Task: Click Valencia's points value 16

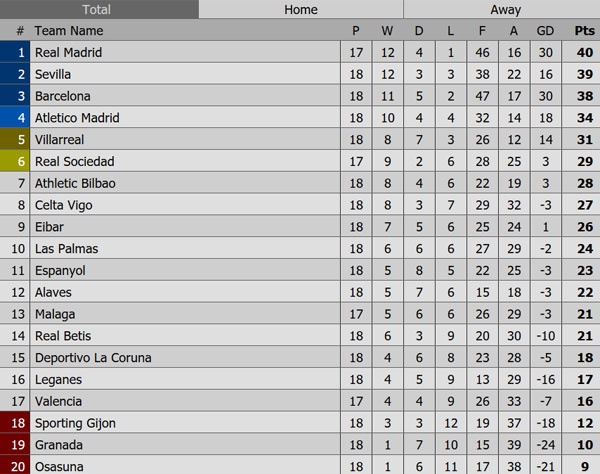Action: 584,401
